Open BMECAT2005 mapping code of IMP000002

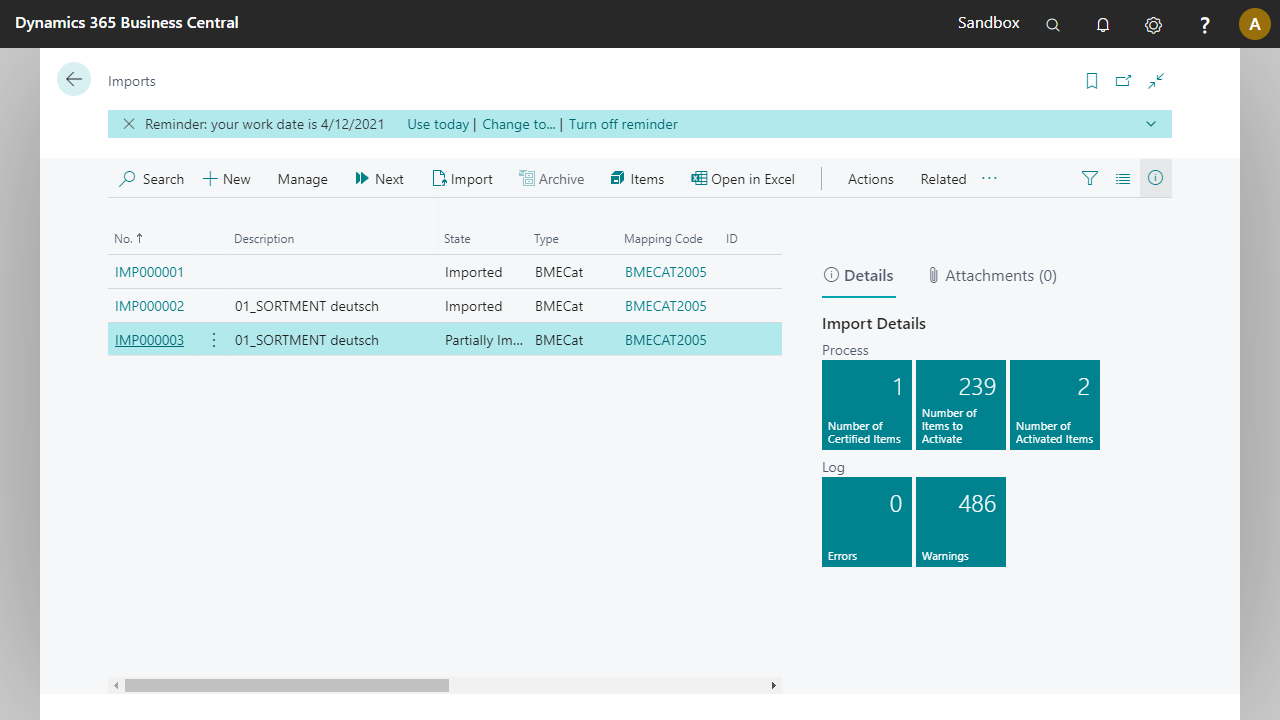coord(666,306)
